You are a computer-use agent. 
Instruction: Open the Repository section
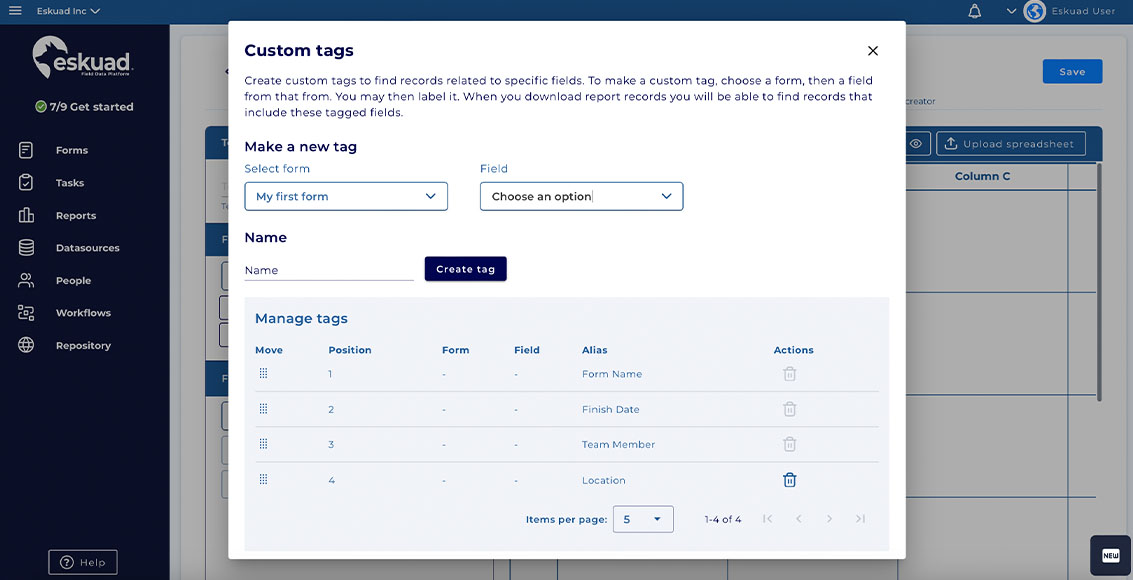85,345
